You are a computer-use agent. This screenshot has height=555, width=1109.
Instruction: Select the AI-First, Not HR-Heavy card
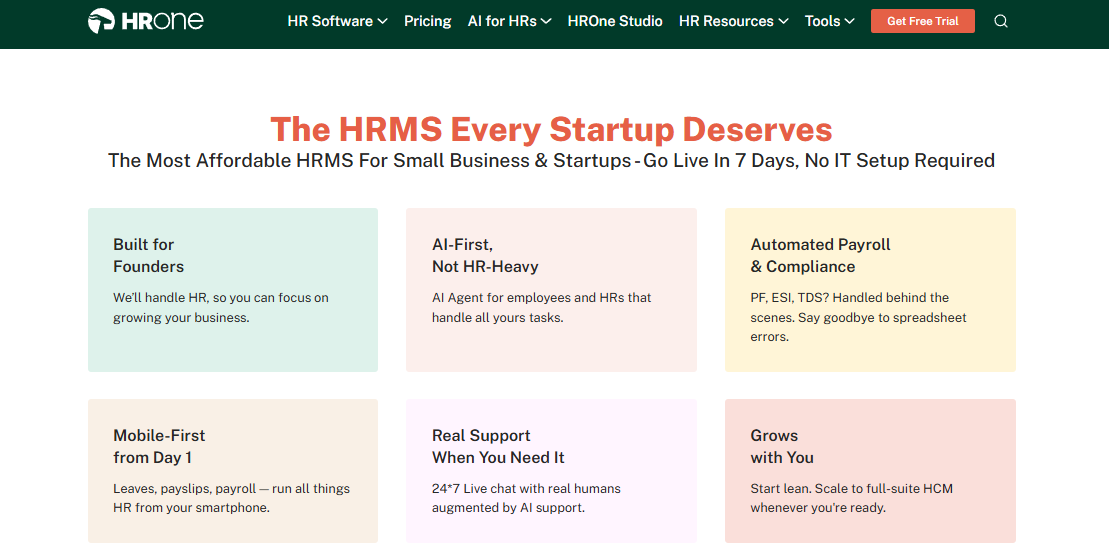[x=551, y=290]
